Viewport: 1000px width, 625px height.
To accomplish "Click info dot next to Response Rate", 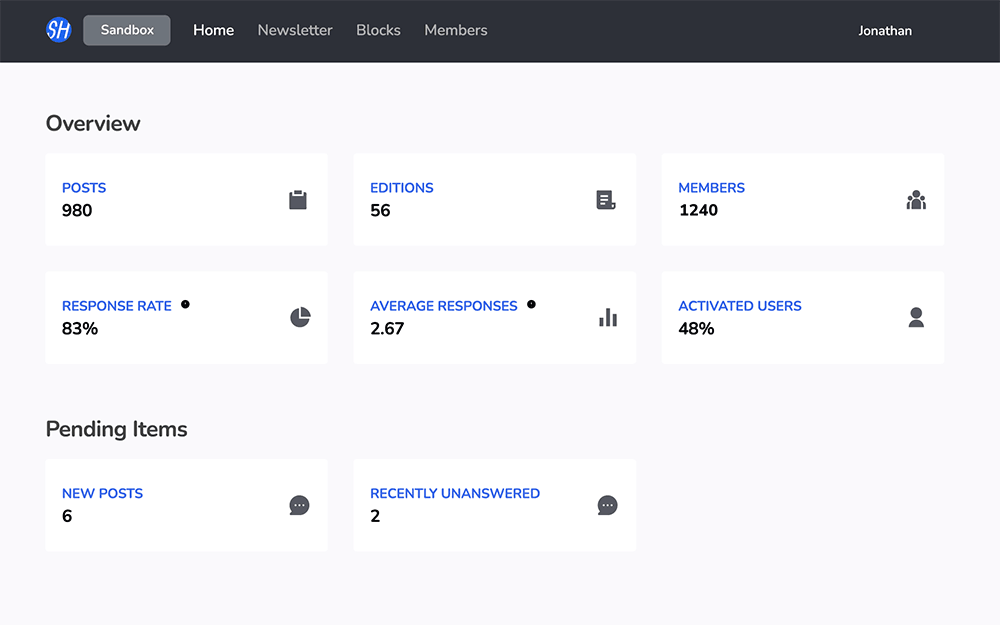I will pyautogui.click(x=185, y=304).
